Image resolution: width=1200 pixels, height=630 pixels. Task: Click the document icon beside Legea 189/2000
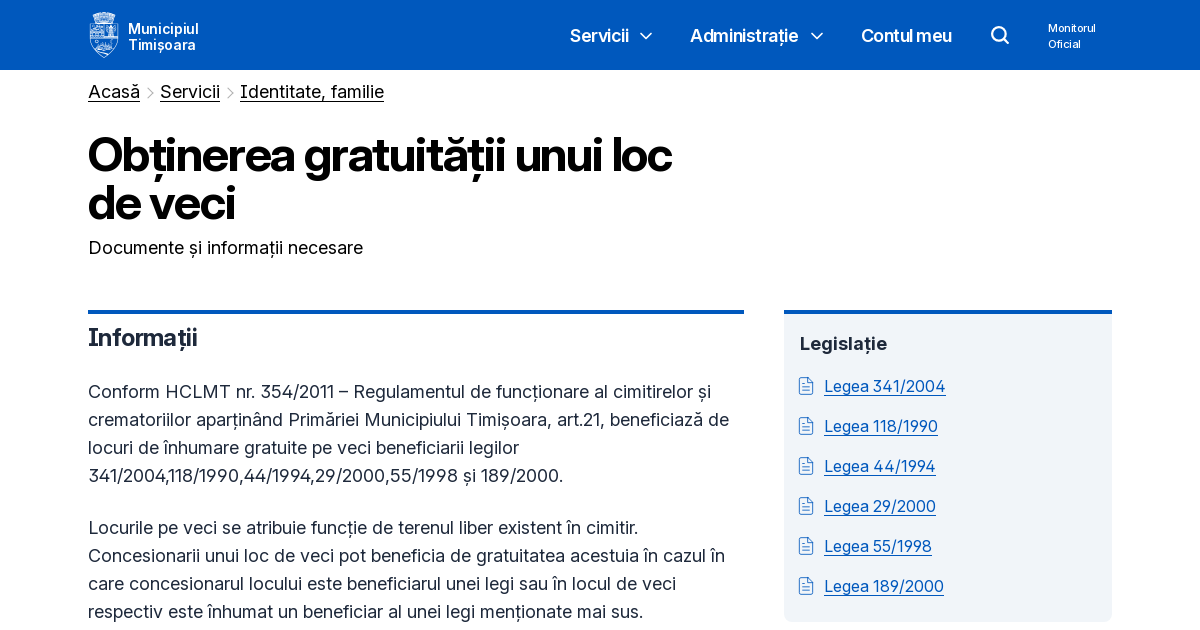coord(805,585)
